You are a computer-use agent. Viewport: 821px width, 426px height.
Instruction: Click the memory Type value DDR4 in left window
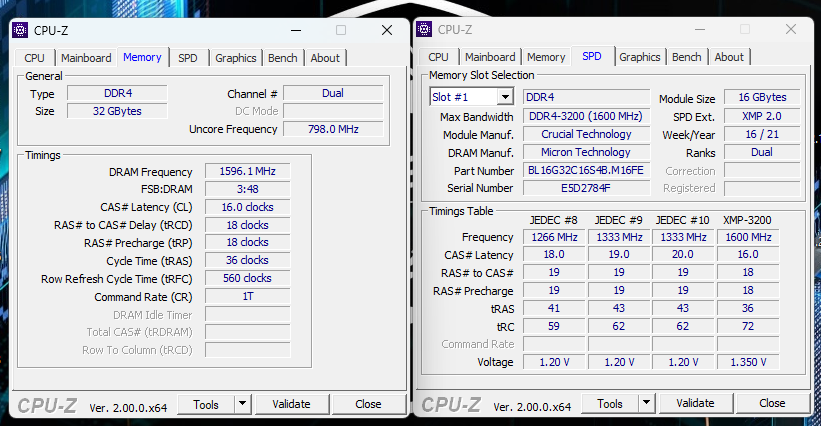point(117,94)
